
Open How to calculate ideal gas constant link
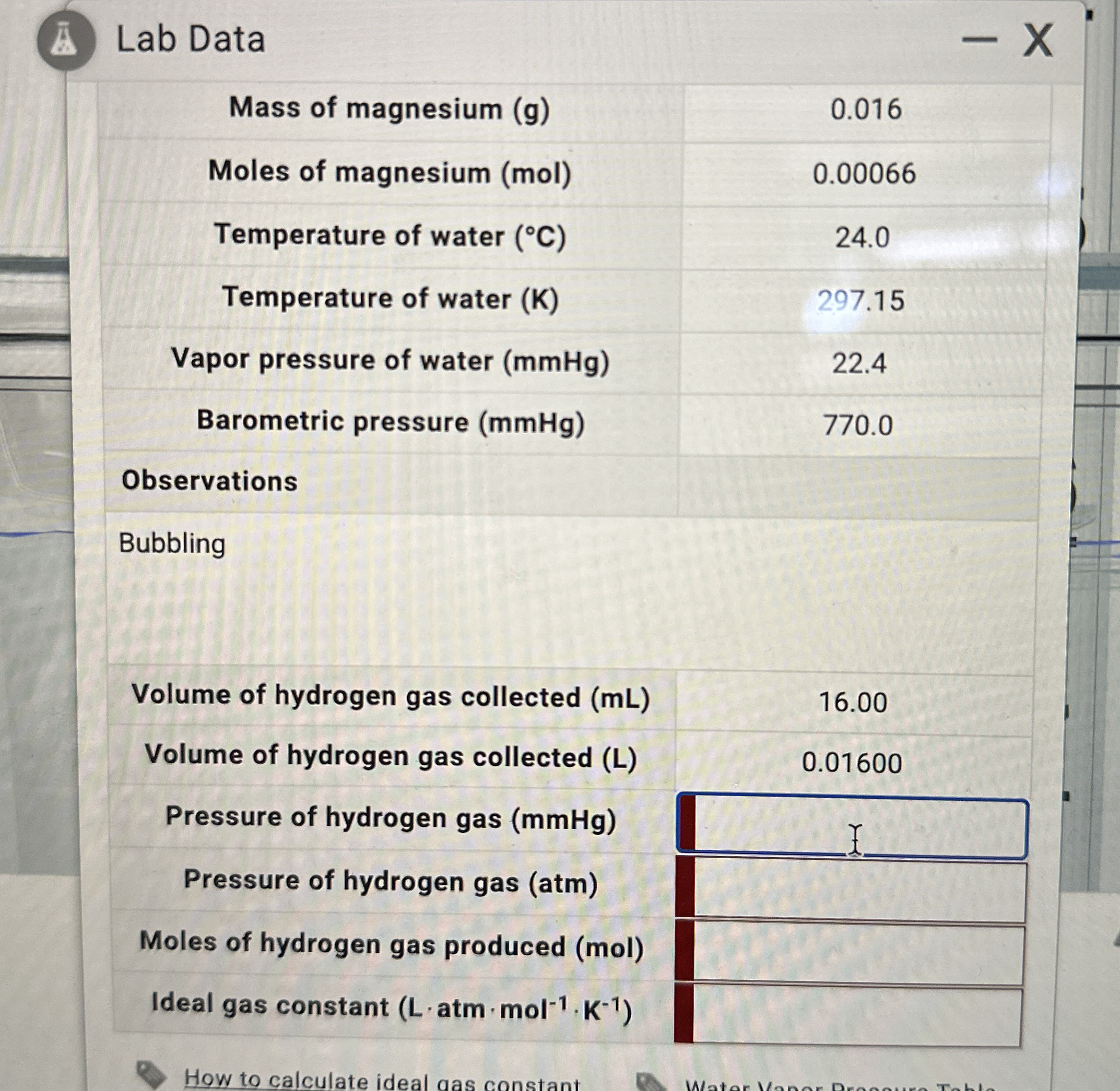tap(382, 1081)
